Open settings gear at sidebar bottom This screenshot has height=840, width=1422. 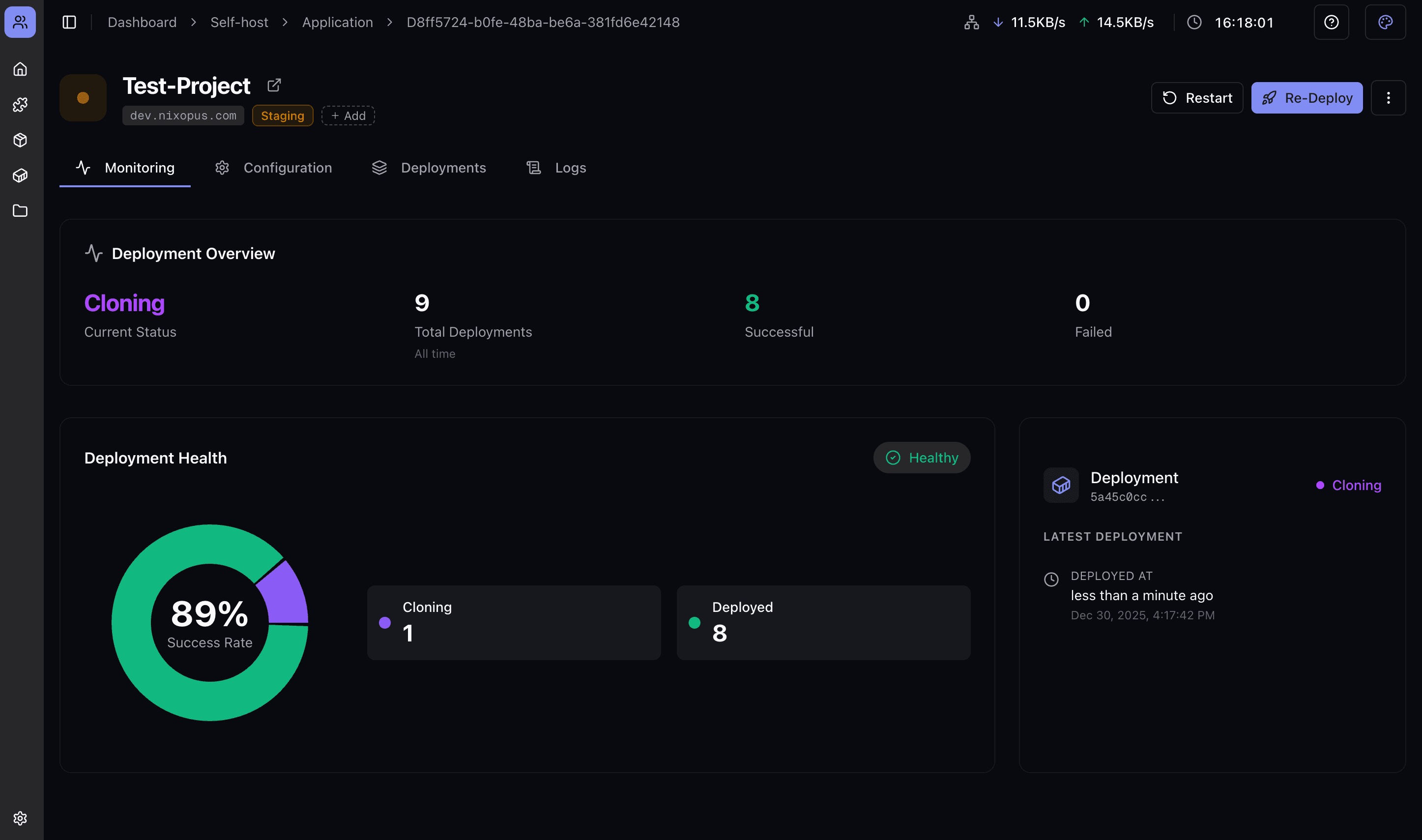[20, 818]
